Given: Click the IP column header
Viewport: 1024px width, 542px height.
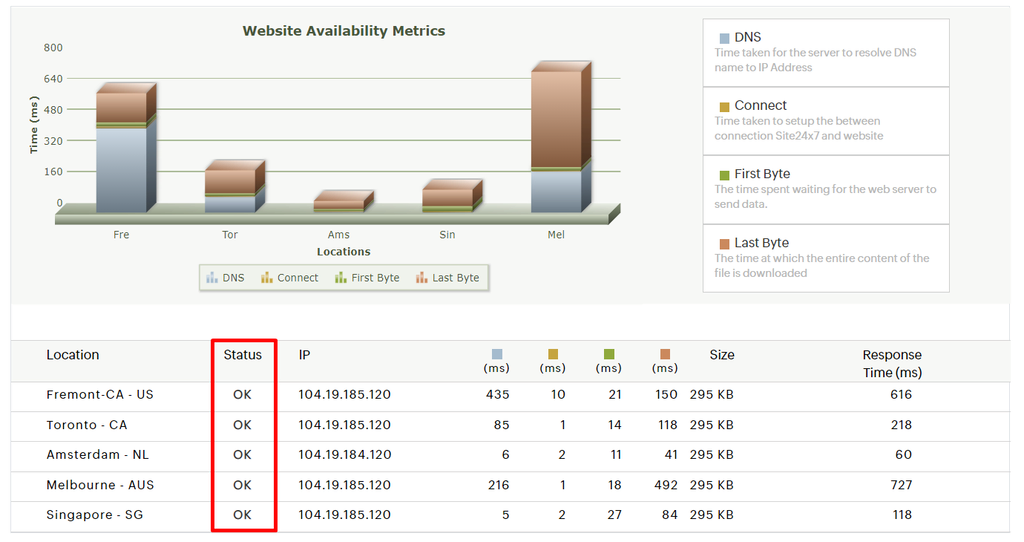Looking at the screenshot, I should [x=304, y=355].
